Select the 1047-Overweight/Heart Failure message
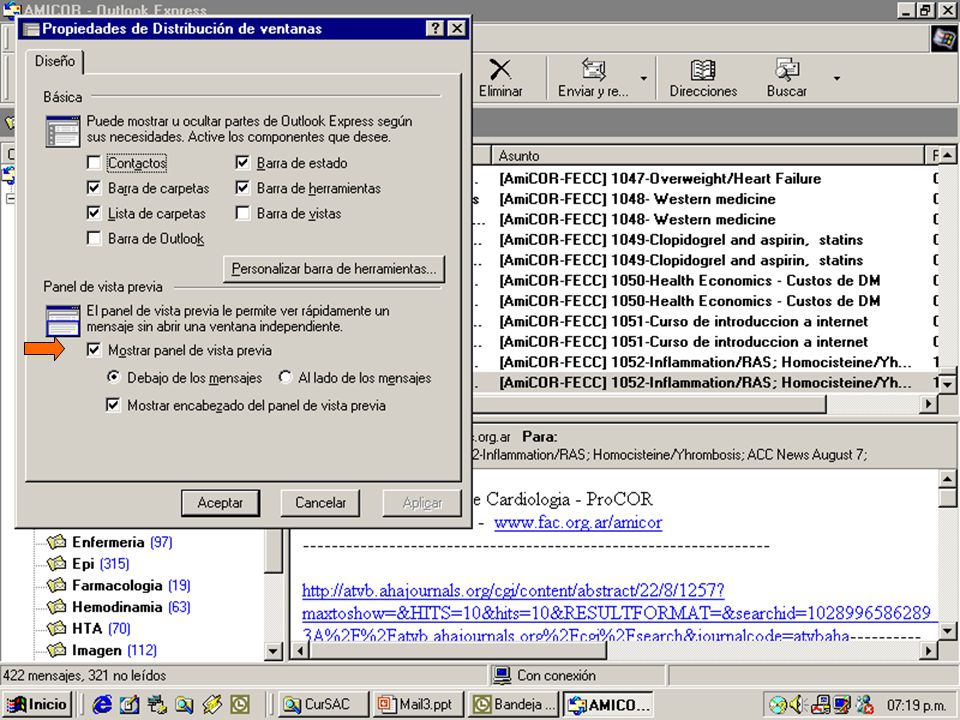Viewport: 960px width, 720px height. tap(660, 179)
